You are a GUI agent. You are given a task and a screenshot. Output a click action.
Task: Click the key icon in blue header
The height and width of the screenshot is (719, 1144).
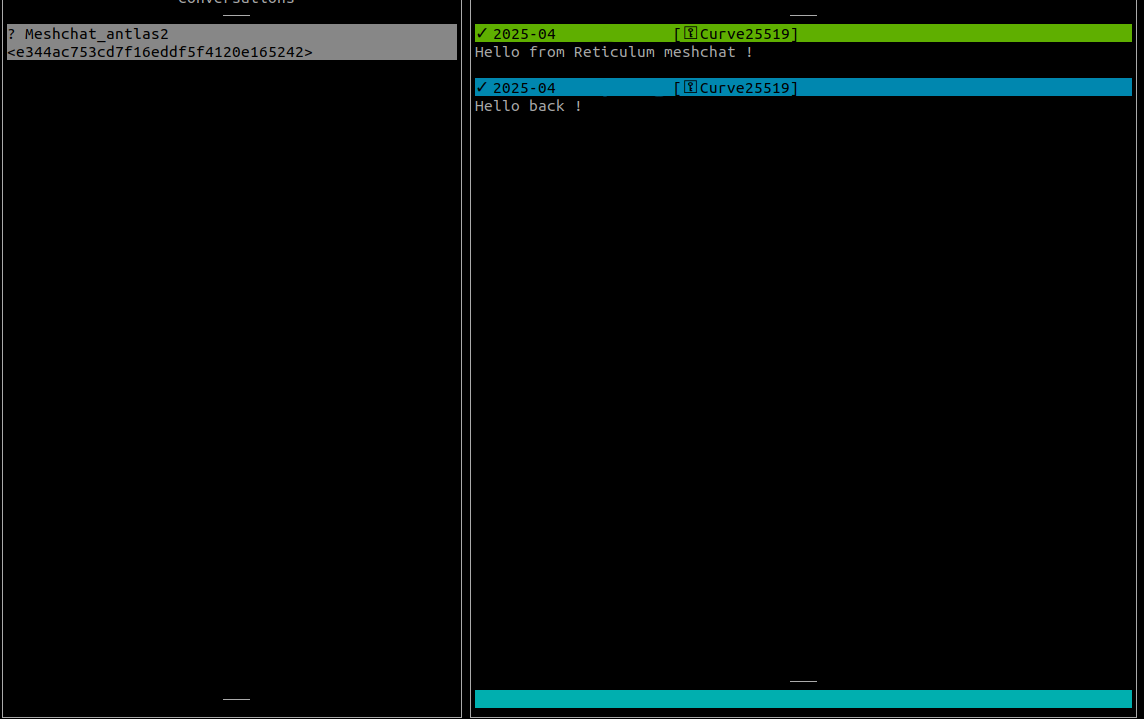pyautogui.click(x=690, y=88)
